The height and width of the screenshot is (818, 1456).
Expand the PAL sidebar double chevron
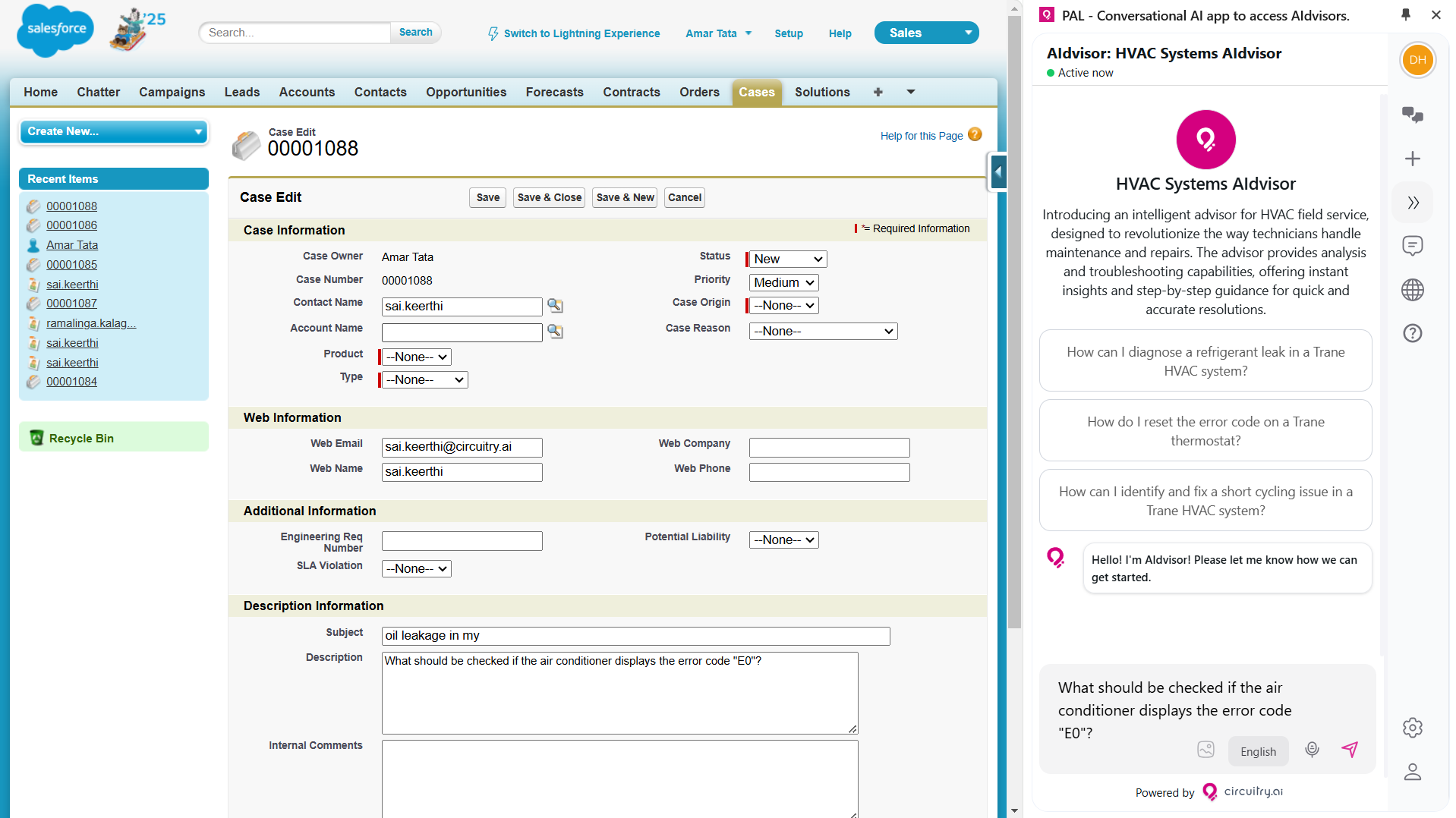(x=1412, y=203)
